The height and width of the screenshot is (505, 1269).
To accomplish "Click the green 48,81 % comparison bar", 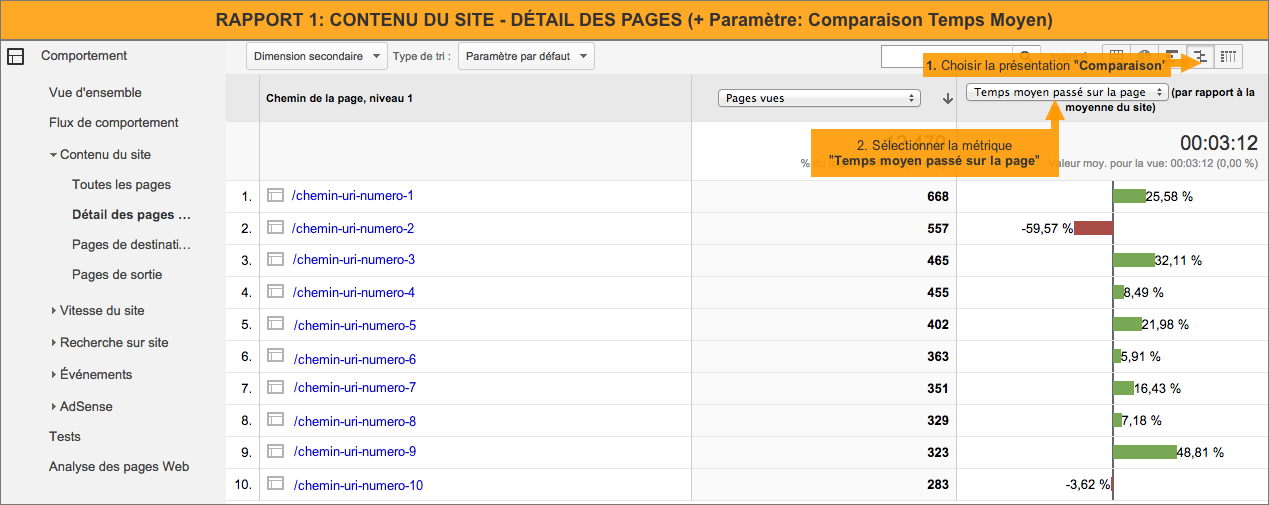I will point(1145,452).
